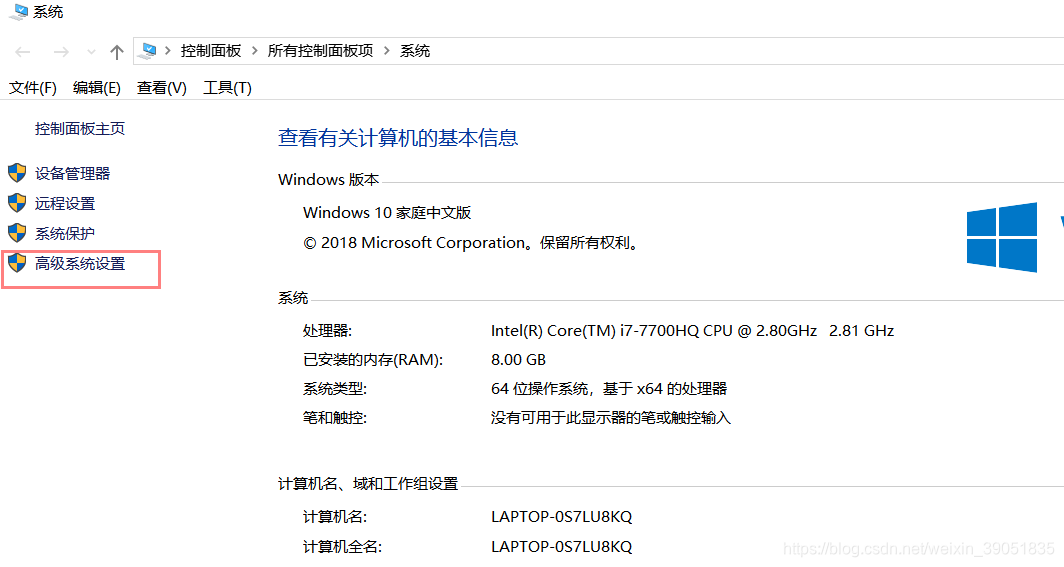Click shield icon beside 高级系统设置
1064x567 pixels.
tap(17, 262)
